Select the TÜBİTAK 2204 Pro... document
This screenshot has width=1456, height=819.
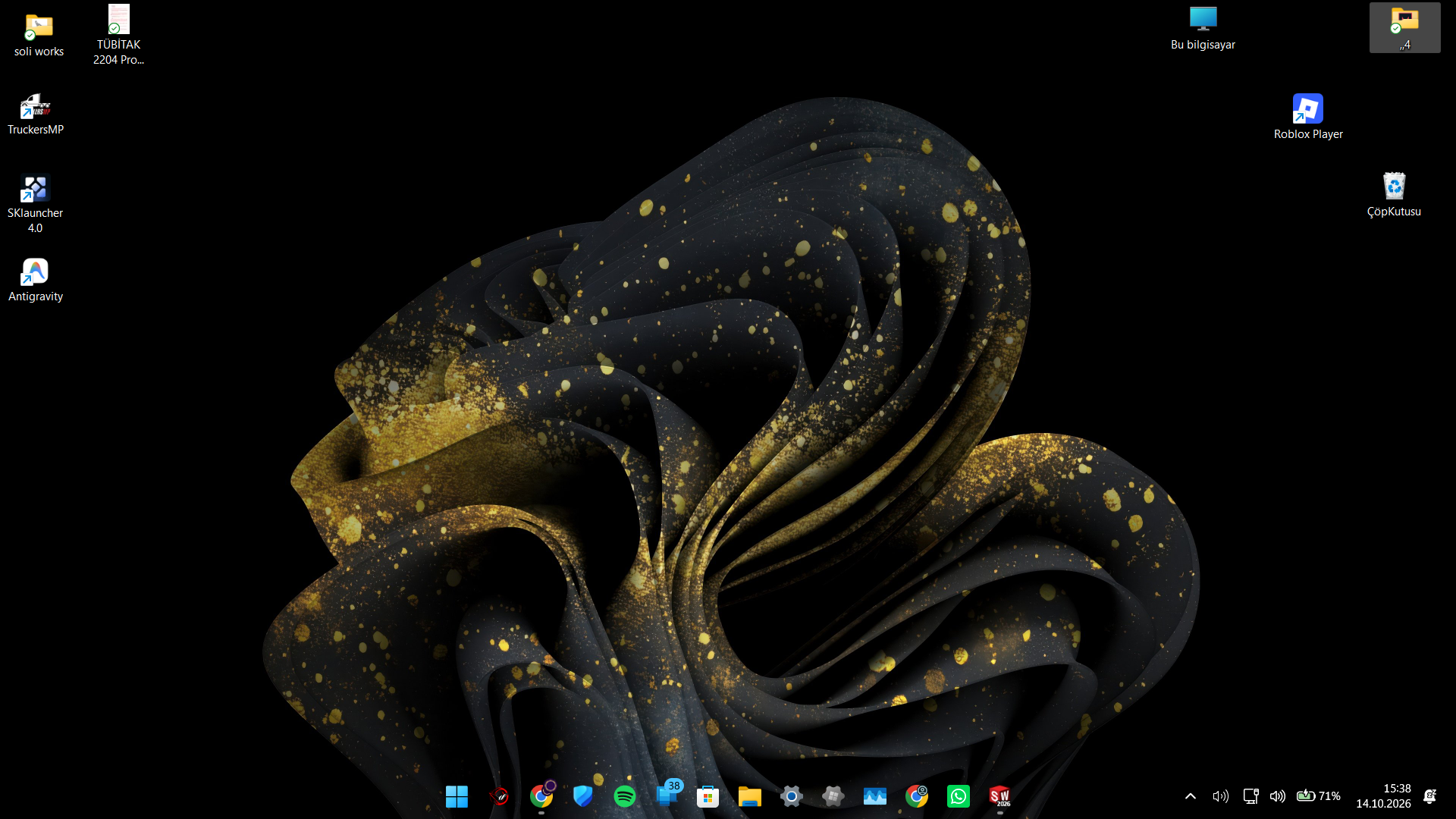point(118,35)
